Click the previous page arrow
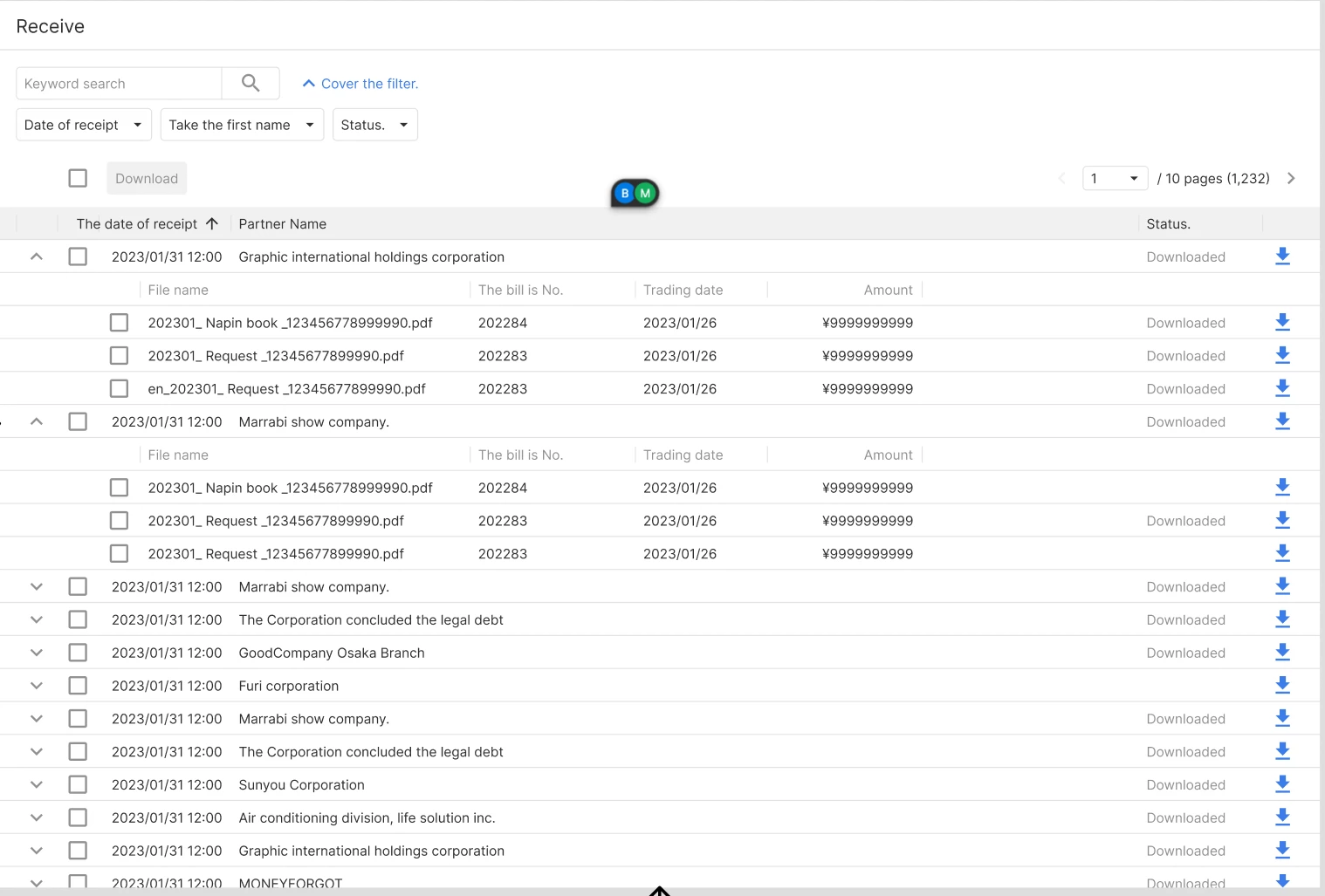Image resolution: width=1325 pixels, height=896 pixels. click(1062, 178)
